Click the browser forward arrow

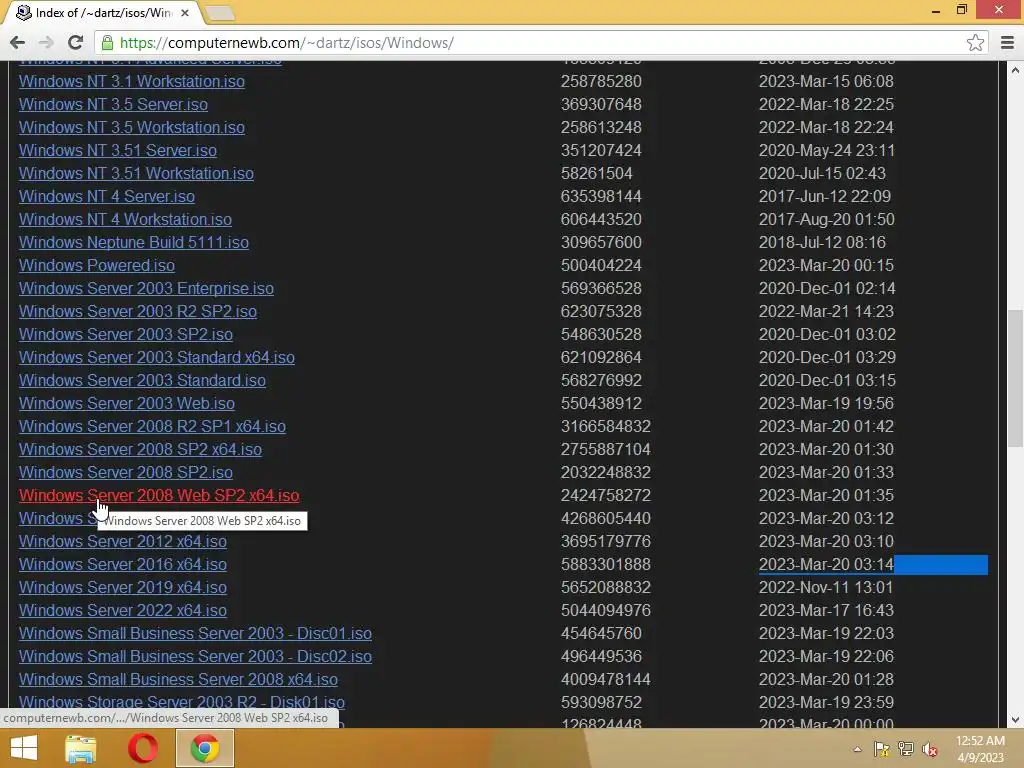(46, 43)
